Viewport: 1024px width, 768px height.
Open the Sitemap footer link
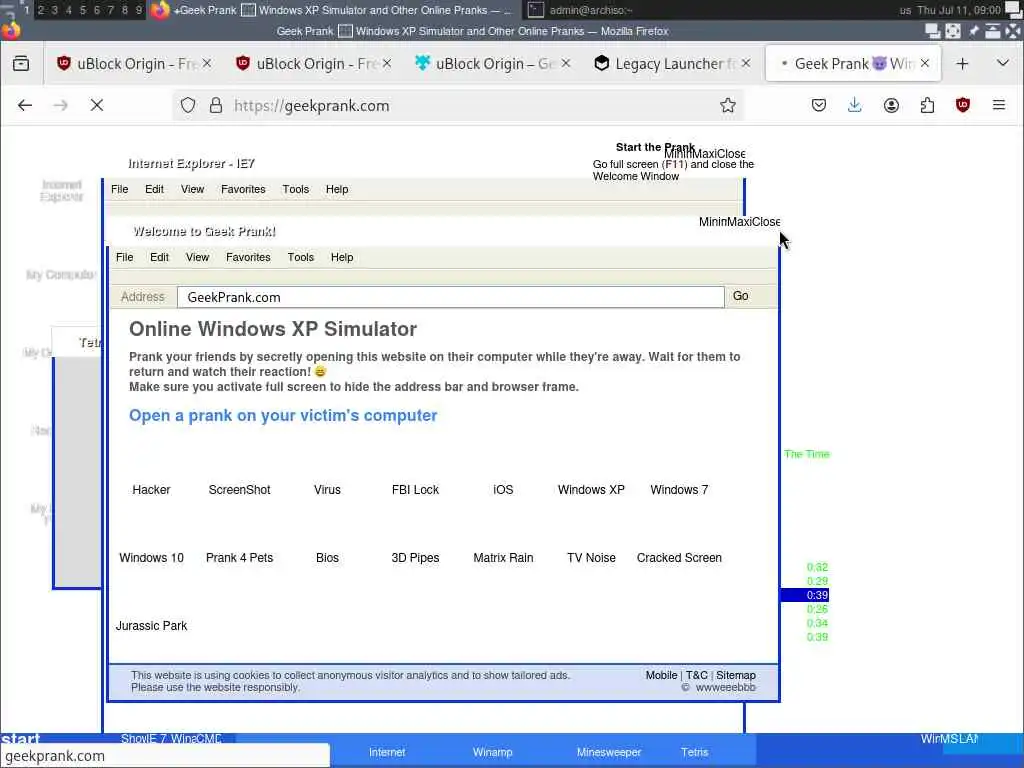point(735,675)
